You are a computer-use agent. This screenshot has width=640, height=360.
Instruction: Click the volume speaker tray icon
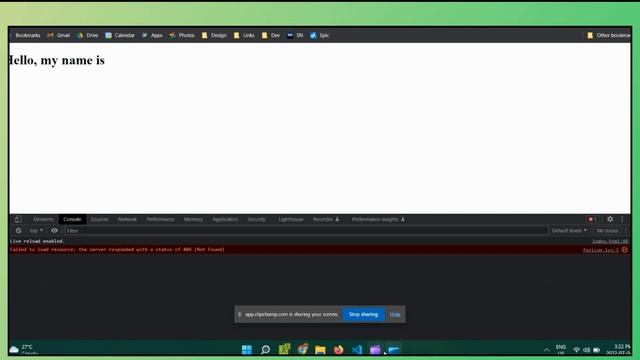pyautogui.click(x=587, y=350)
